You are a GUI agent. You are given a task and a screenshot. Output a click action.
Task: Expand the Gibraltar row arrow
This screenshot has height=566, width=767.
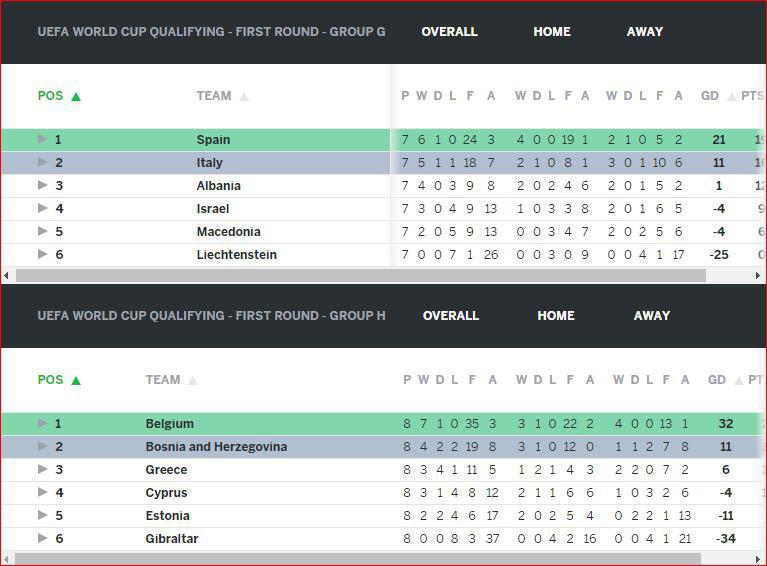[x=42, y=539]
